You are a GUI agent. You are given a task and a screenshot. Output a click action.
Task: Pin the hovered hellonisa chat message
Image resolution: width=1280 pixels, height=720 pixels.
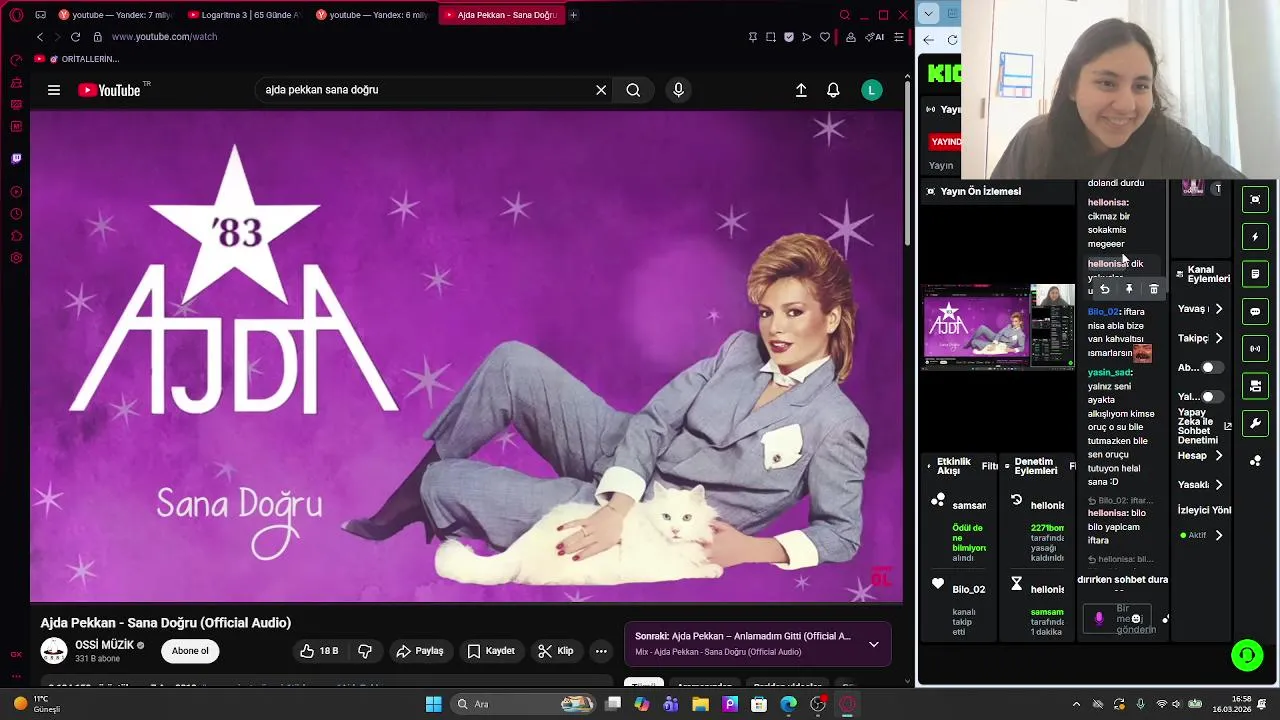pyautogui.click(x=1129, y=289)
